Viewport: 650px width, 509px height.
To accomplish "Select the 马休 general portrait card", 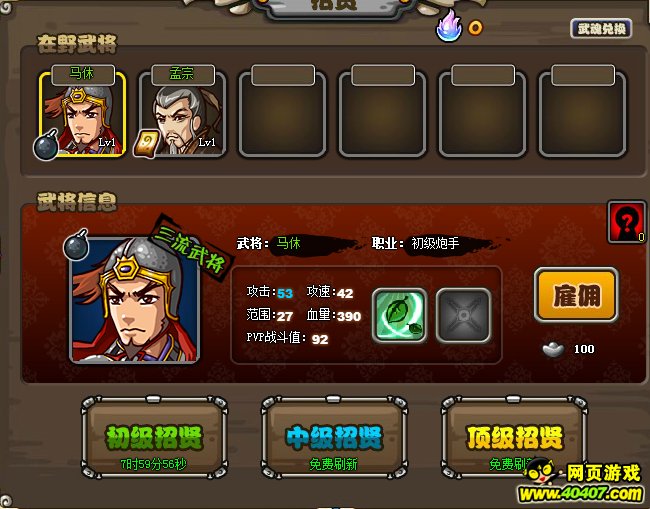I will pyautogui.click(x=82, y=111).
